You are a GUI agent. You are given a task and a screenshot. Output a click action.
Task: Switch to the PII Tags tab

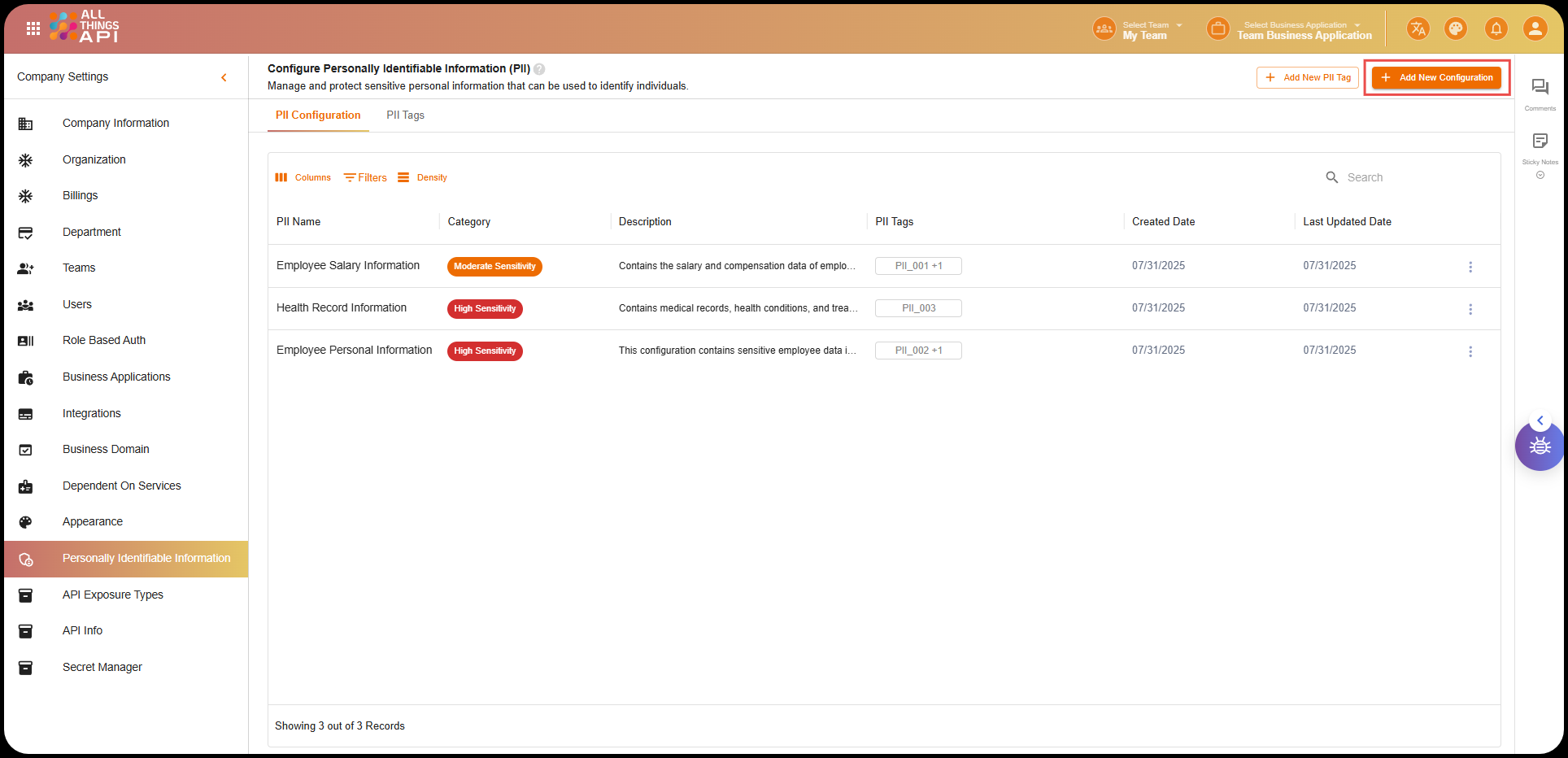click(405, 115)
